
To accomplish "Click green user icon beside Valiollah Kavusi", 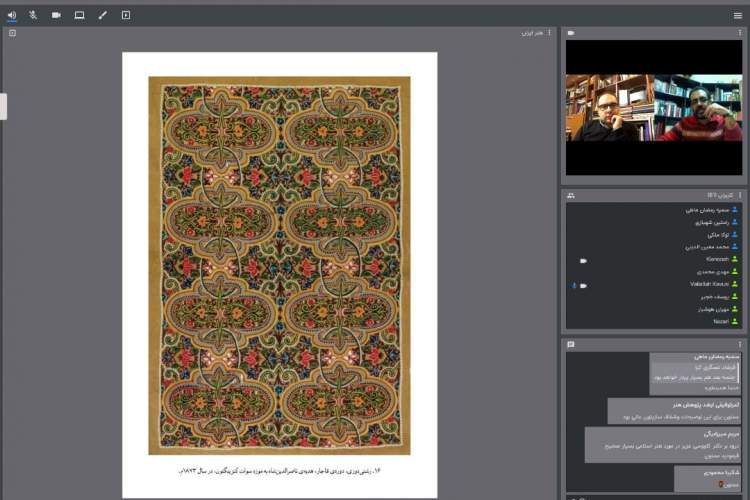I will point(735,284).
